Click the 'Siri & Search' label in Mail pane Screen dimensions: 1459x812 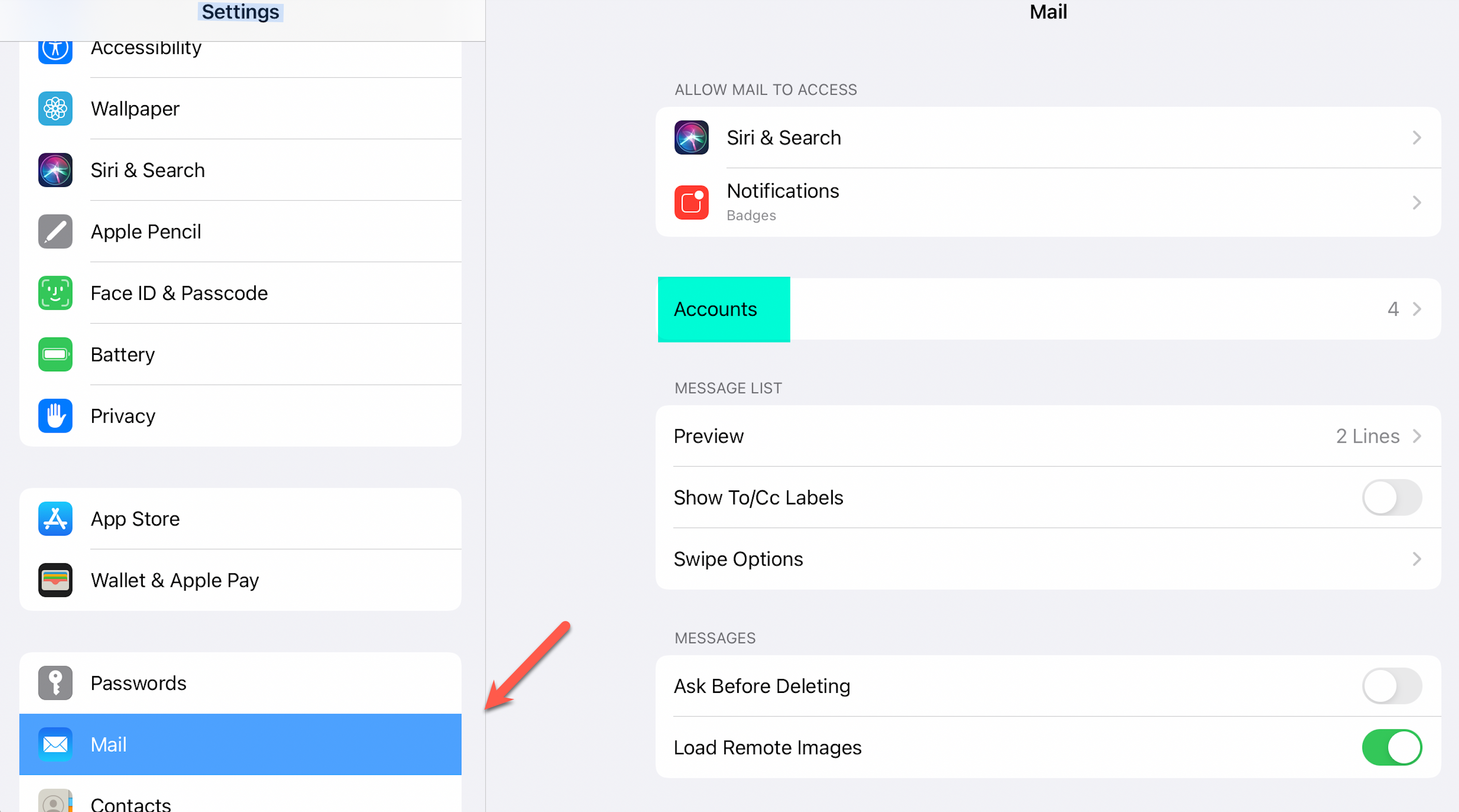coord(784,137)
